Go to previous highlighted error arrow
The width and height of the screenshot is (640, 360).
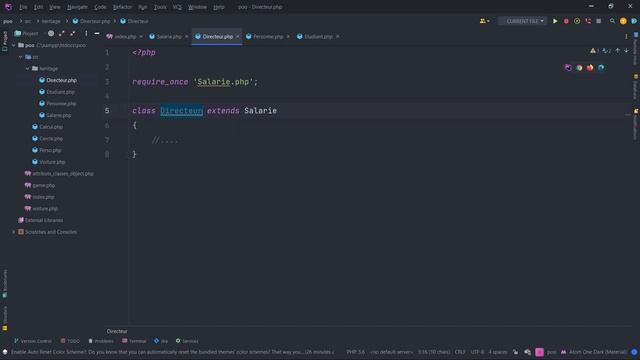[618, 51]
